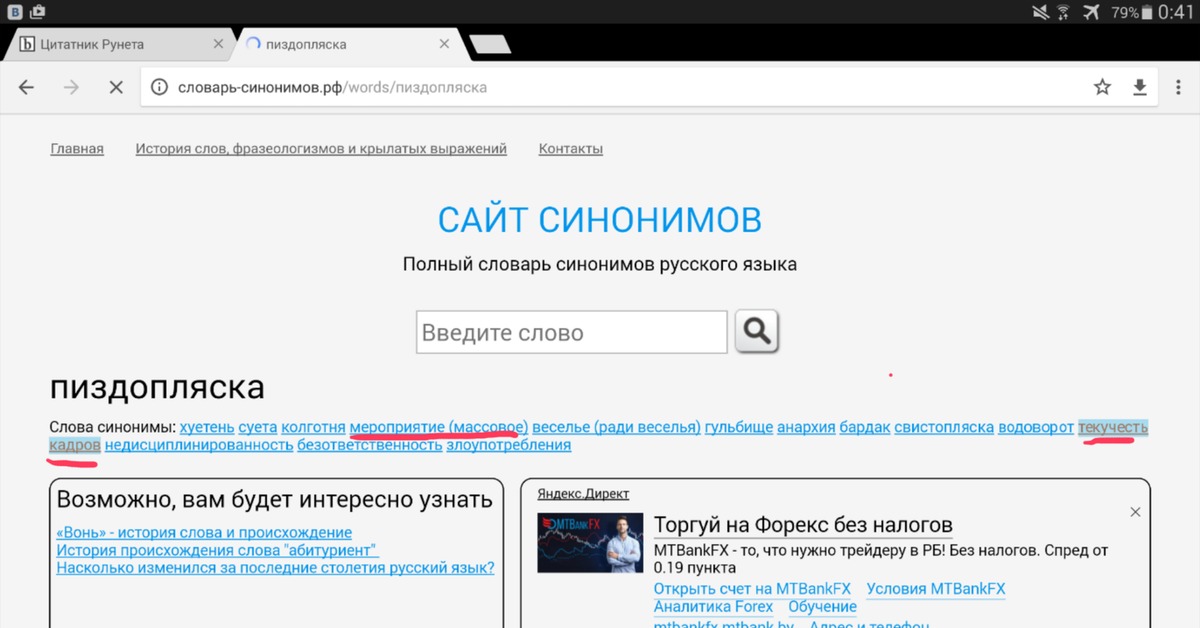
Task: Go back using the browser back arrow
Action: point(27,87)
